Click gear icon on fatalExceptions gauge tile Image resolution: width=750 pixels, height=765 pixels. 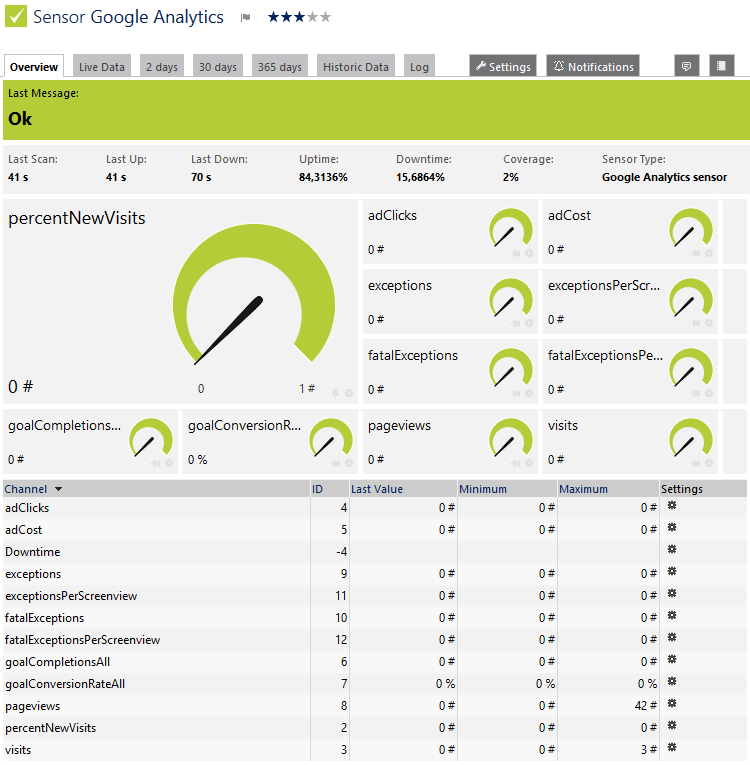[529, 393]
